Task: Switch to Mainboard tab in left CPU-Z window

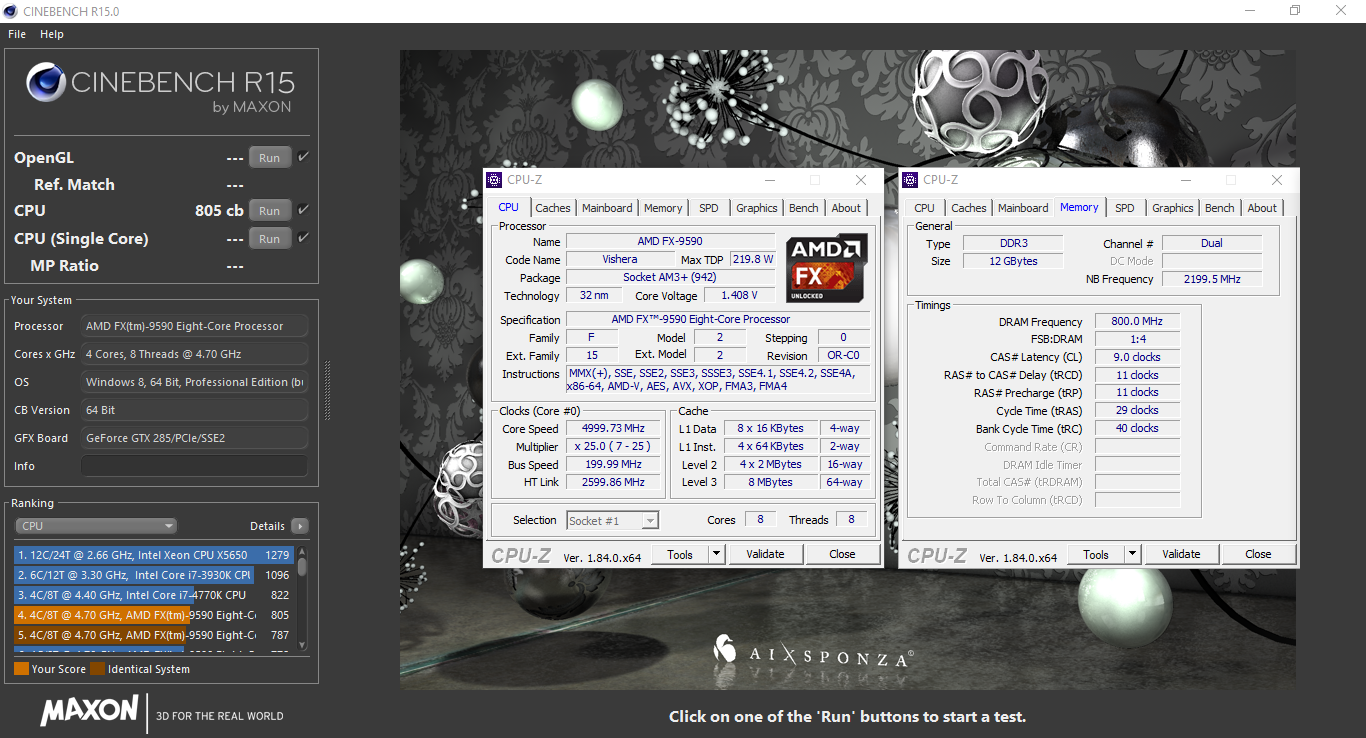Action: pos(607,208)
